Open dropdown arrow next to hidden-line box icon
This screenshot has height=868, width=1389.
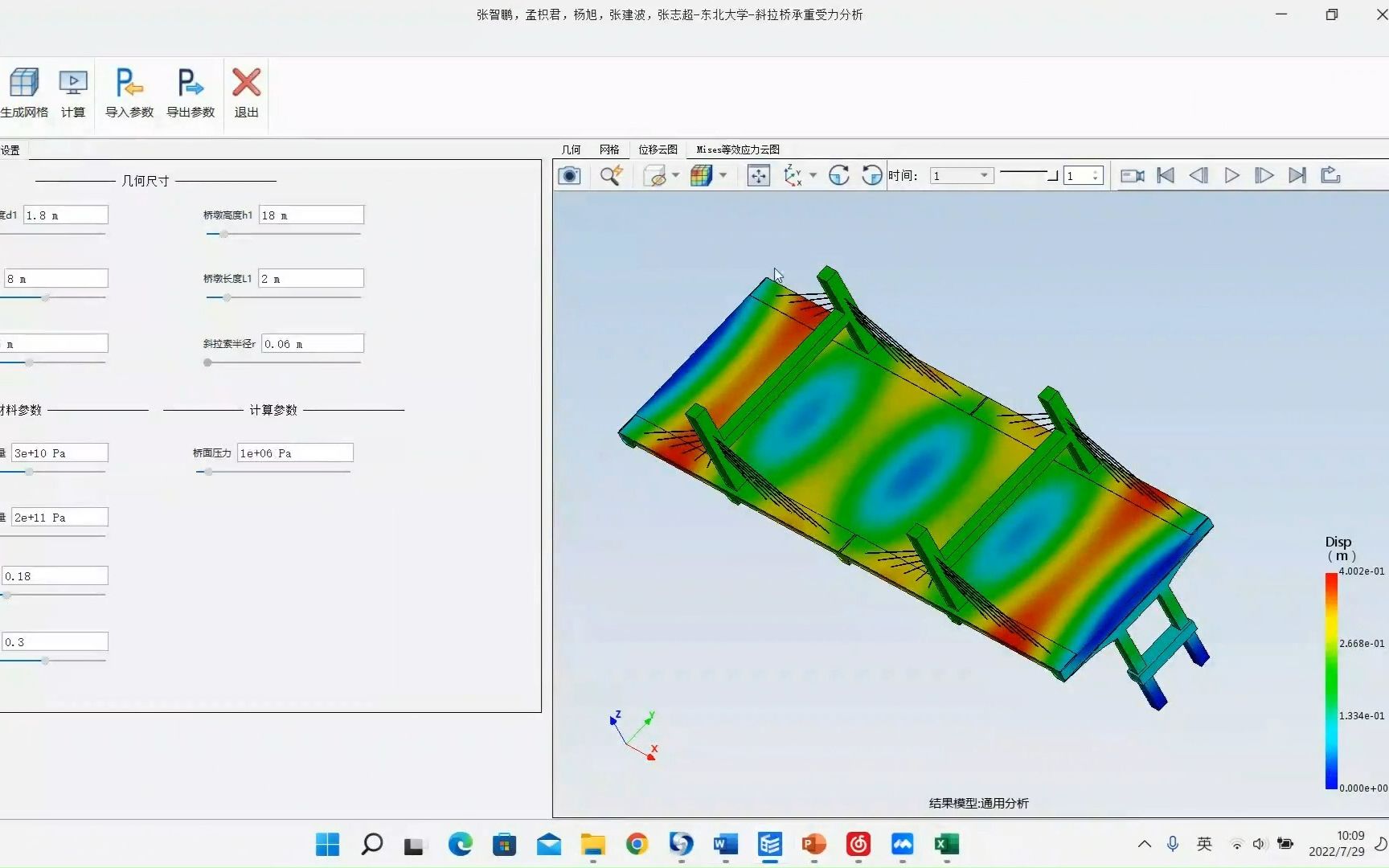click(675, 175)
